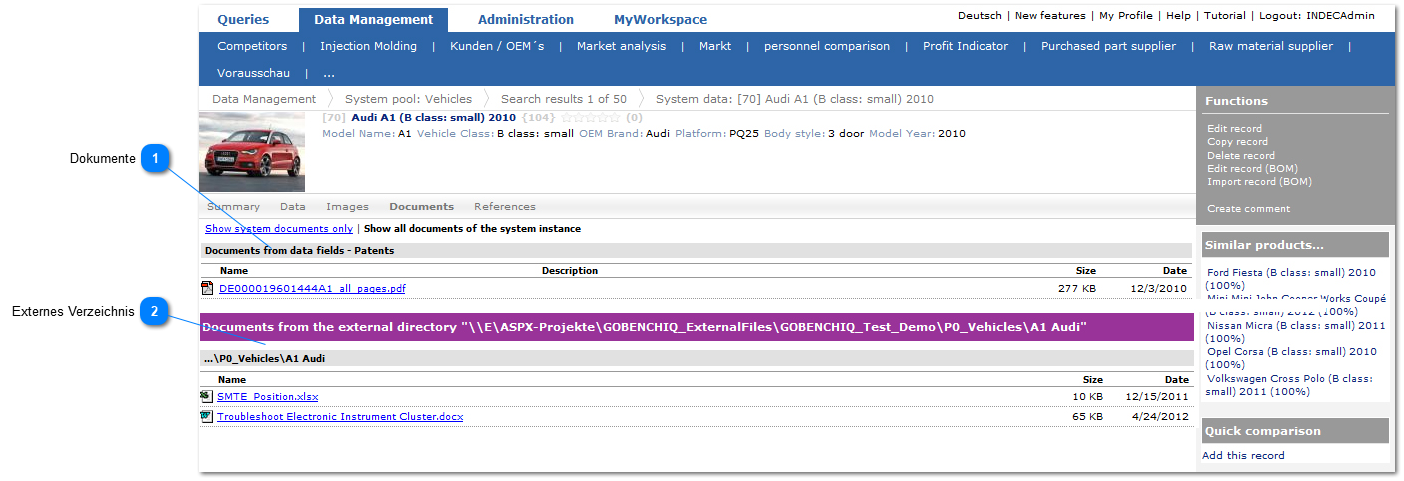1404x481 pixels.
Task: Open the New features link
Action: pyautogui.click(x=1050, y=16)
